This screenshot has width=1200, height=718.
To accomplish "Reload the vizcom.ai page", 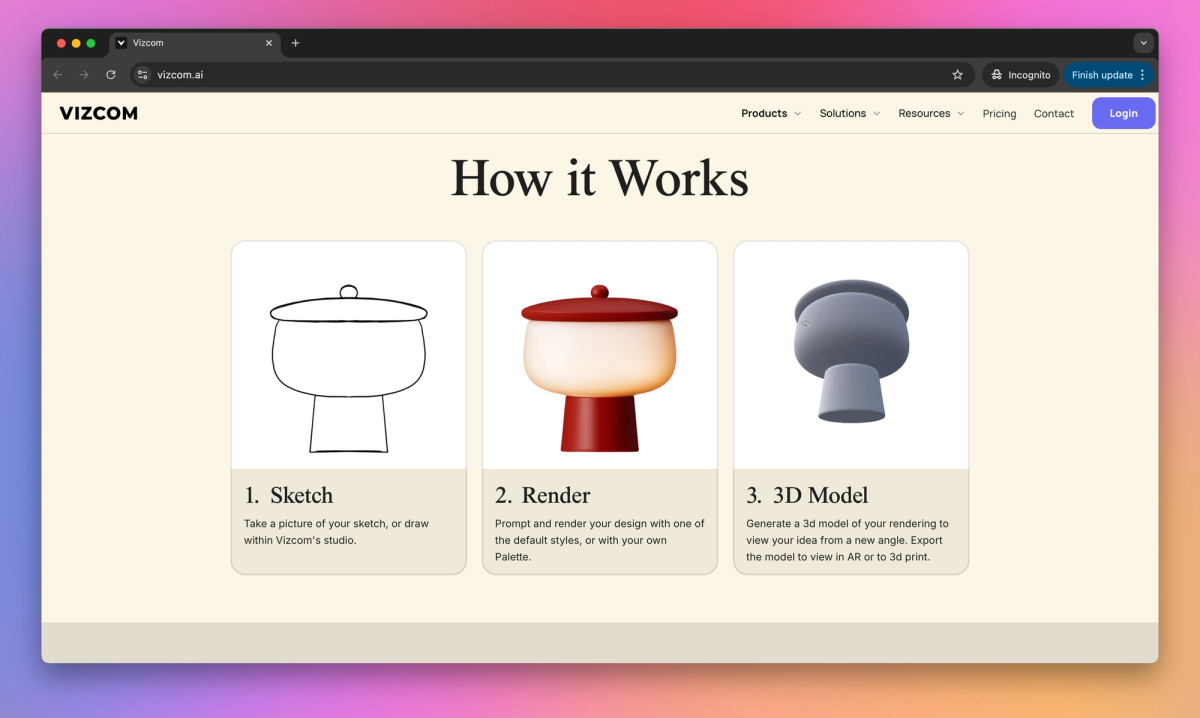I will click(x=111, y=75).
